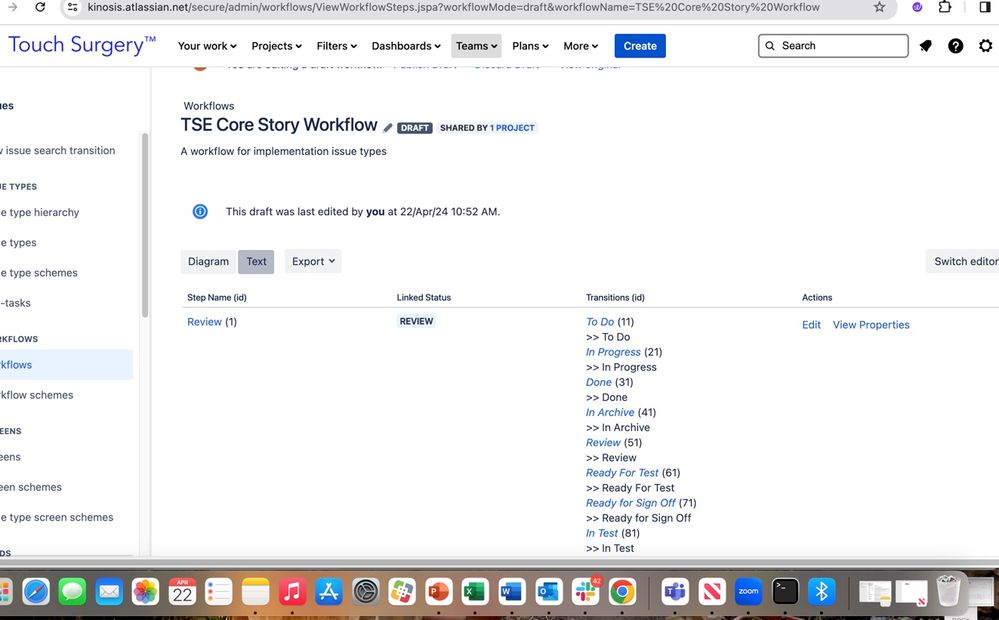Viewport: 999px width, 620px height.
Task: Open Mail from the dock
Action: (x=109, y=592)
